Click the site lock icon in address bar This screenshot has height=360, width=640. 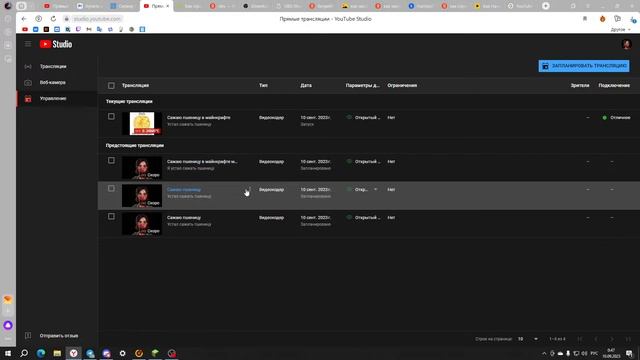66,19
